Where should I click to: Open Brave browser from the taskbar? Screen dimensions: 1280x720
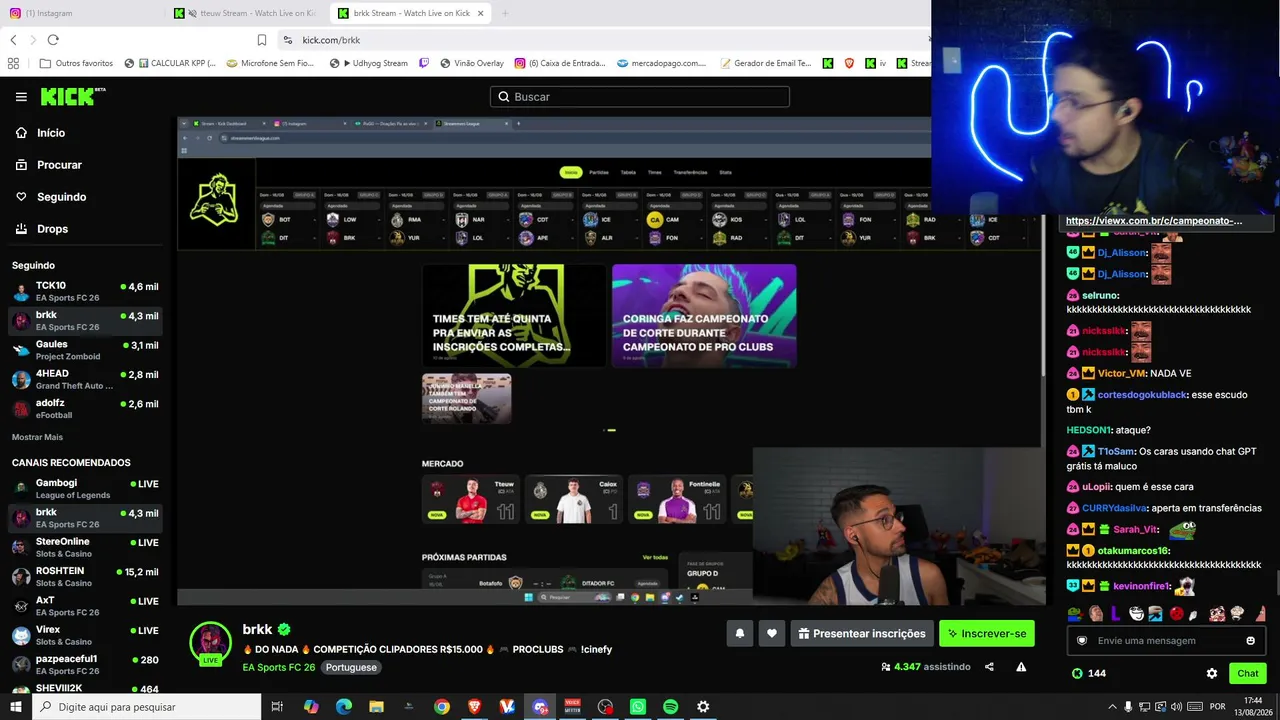click(x=475, y=707)
